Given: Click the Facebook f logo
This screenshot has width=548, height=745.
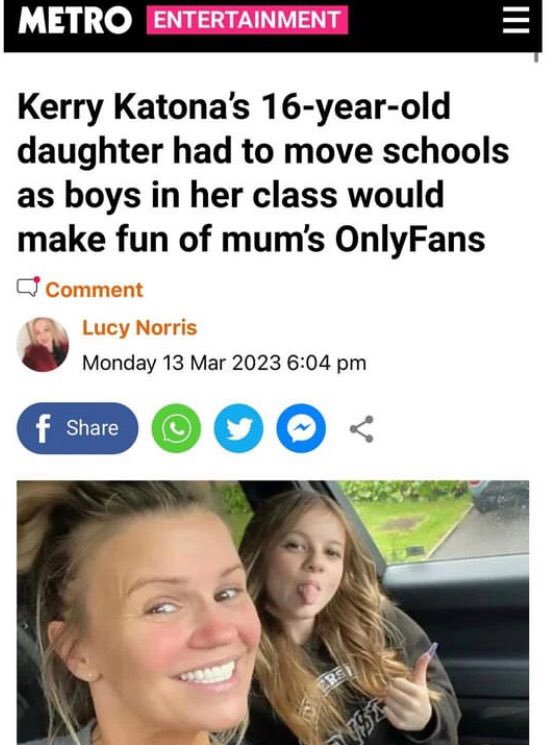Looking at the screenshot, I should point(43,429).
